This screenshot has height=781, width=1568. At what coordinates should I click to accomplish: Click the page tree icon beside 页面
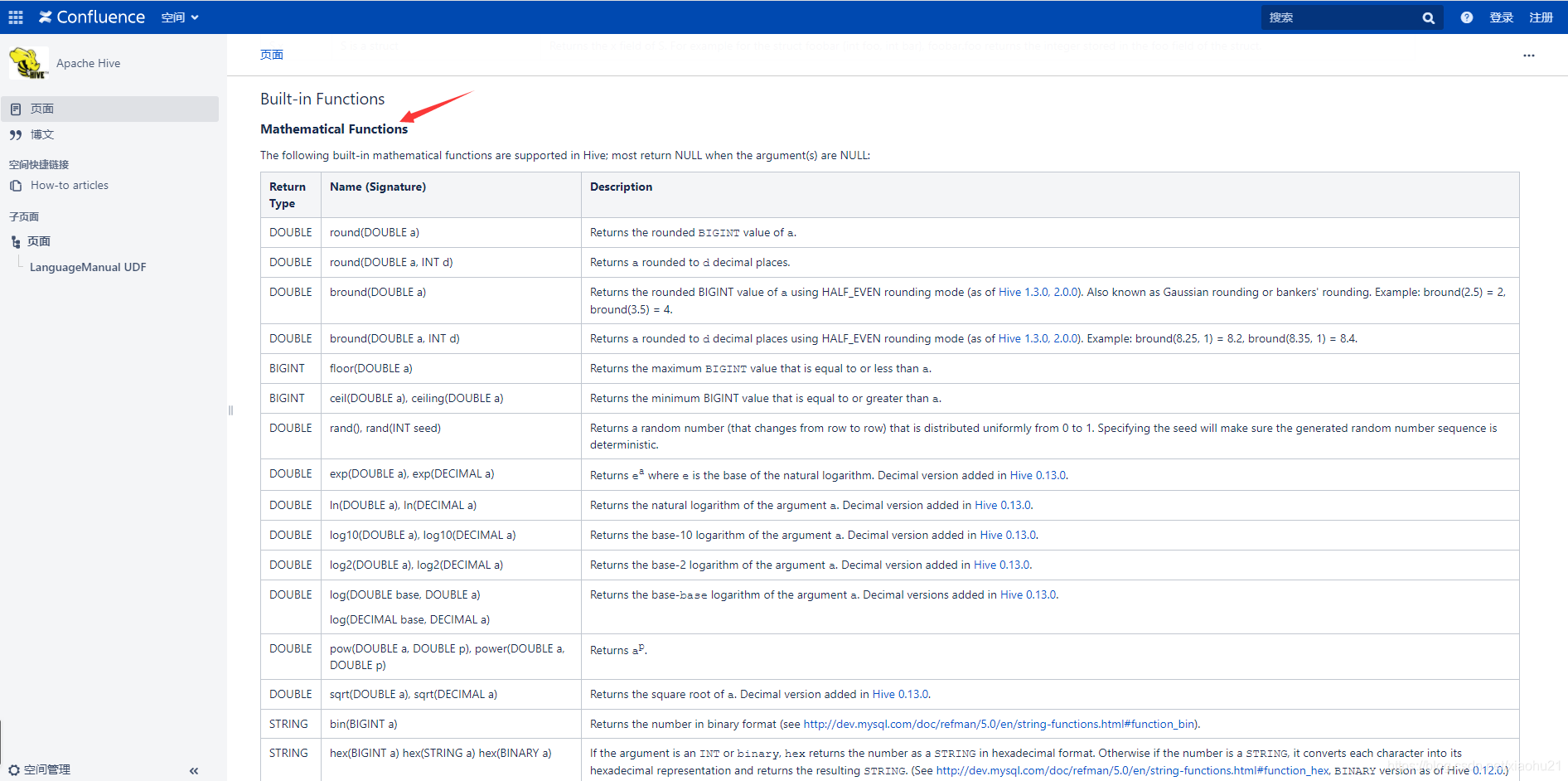point(16,242)
